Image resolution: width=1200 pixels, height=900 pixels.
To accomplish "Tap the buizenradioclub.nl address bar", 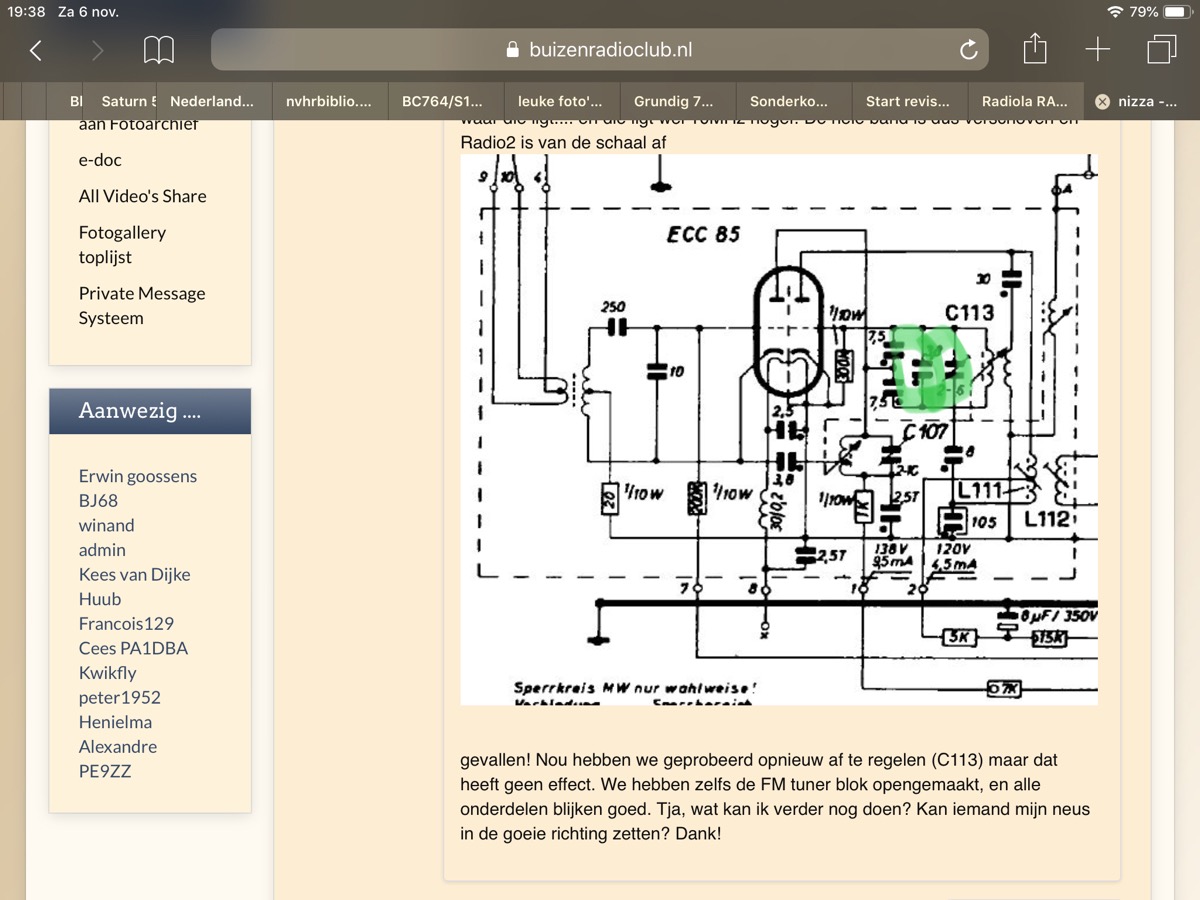I will (600, 50).
